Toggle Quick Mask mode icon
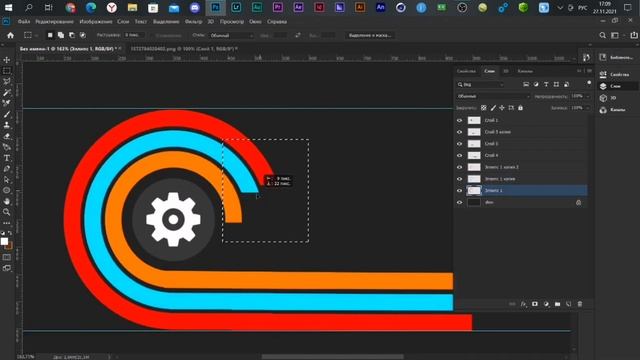Image resolution: width=640 pixels, height=360 pixels. pyautogui.click(x=7, y=258)
